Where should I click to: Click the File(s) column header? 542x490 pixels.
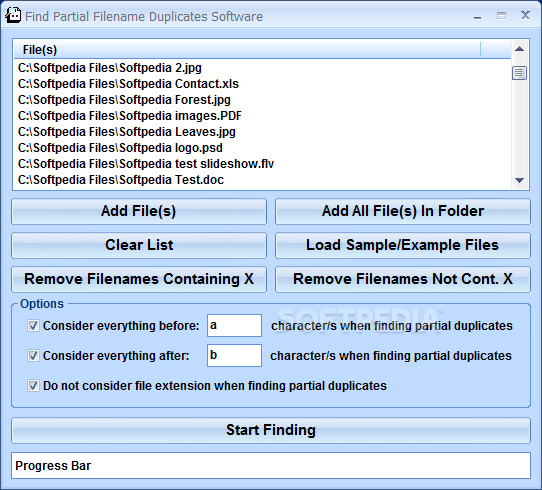[247, 49]
